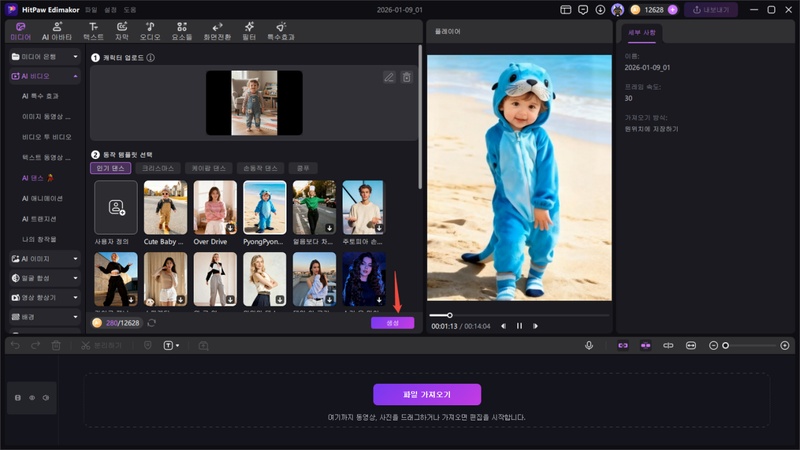This screenshot has height=450, width=800.
Task: Edit the uploaded character image (pencil icon)
Action: point(389,78)
